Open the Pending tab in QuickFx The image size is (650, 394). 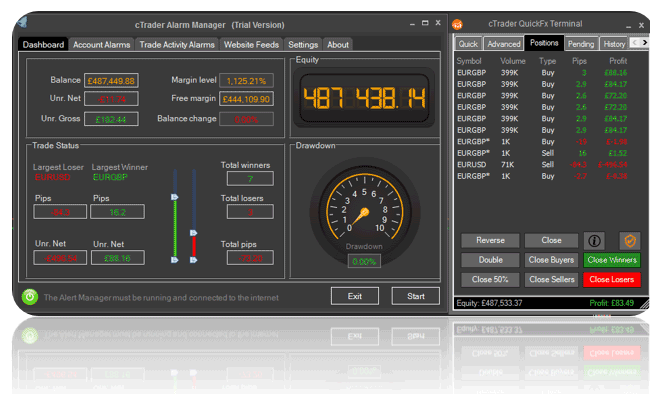point(581,44)
